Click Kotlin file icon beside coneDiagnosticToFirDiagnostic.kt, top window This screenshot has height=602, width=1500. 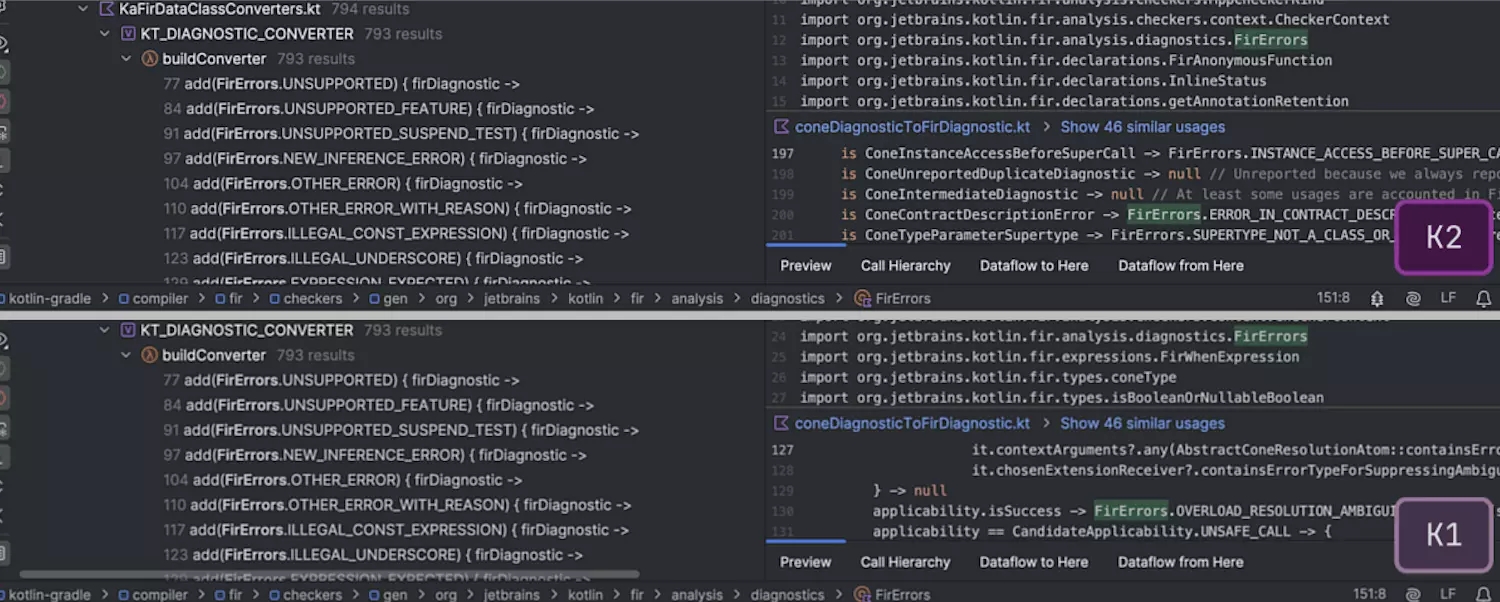click(782, 127)
